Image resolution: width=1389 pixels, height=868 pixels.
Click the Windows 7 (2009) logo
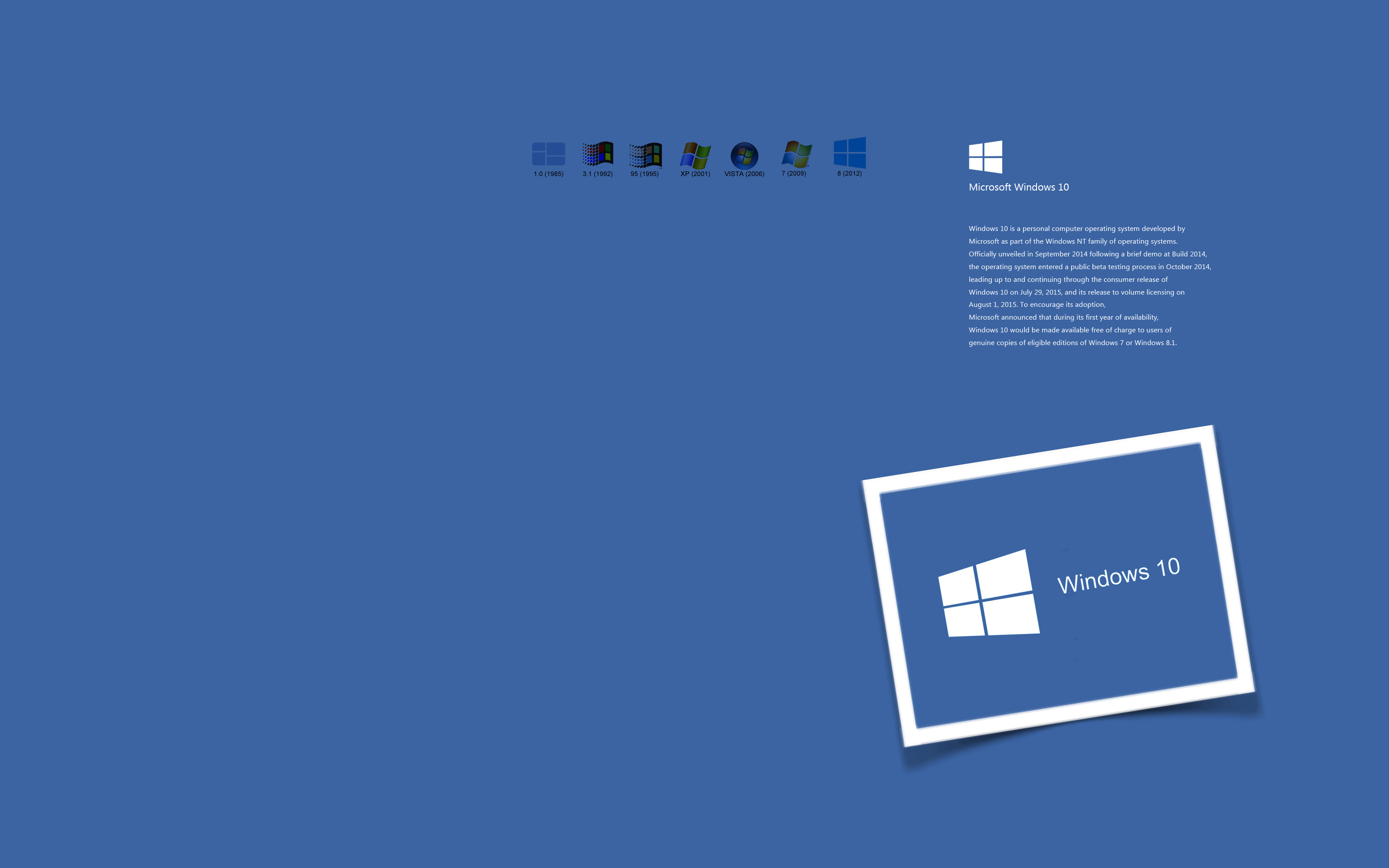796,154
